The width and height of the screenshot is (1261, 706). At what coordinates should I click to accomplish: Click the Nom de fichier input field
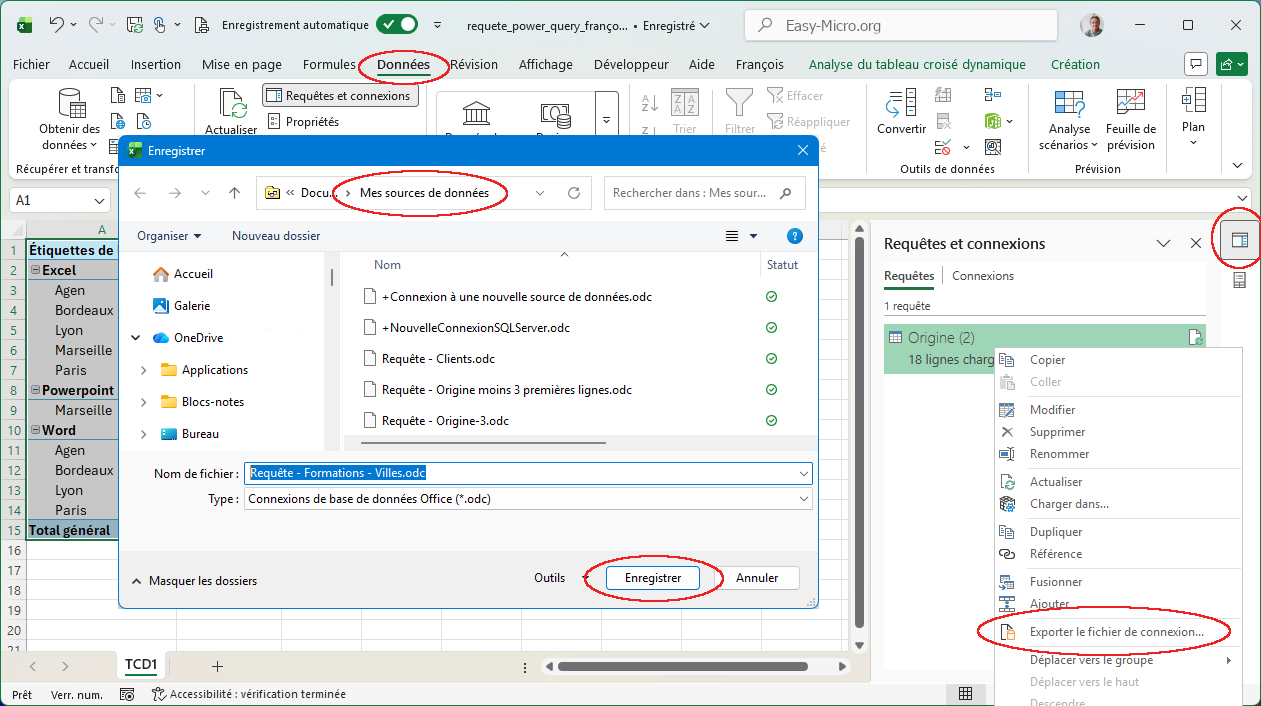click(x=520, y=473)
